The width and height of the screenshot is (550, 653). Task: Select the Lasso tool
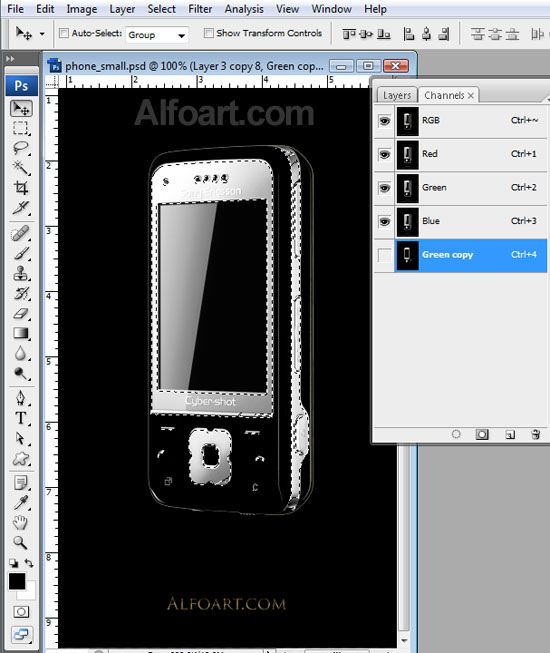(x=21, y=148)
